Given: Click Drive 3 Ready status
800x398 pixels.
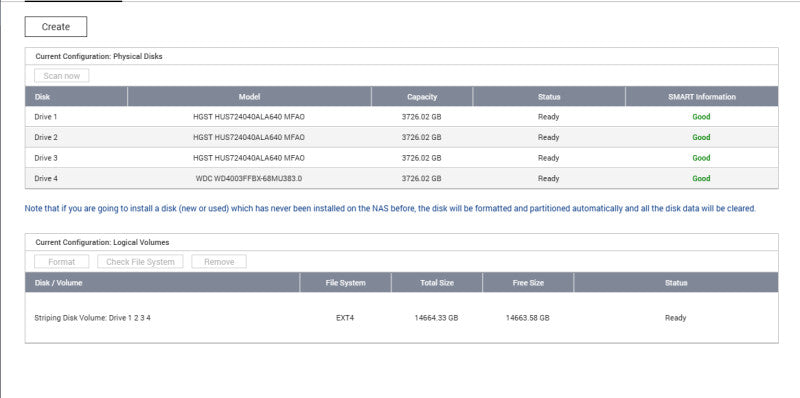Looking at the screenshot, I should pyautogui.click(x=548, y=158).
